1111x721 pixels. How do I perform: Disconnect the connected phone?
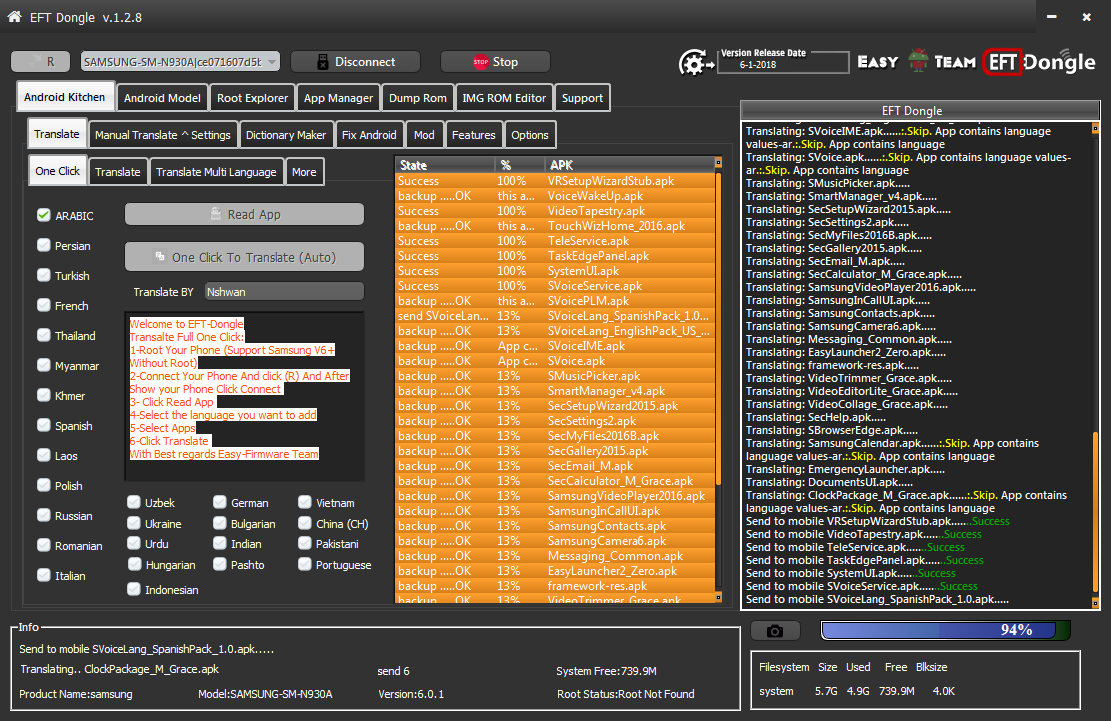(x=355, y=62)
